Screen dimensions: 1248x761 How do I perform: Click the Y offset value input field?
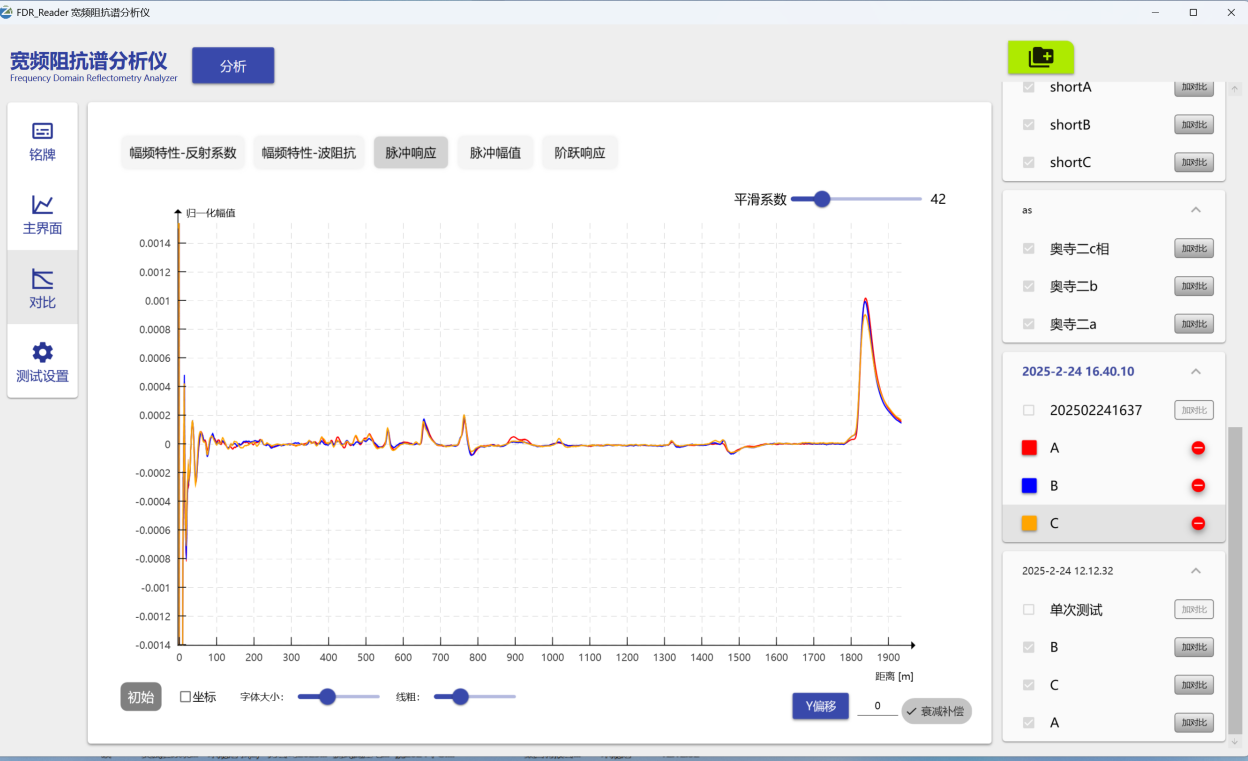pyautogui.click(x=876, y=706)
